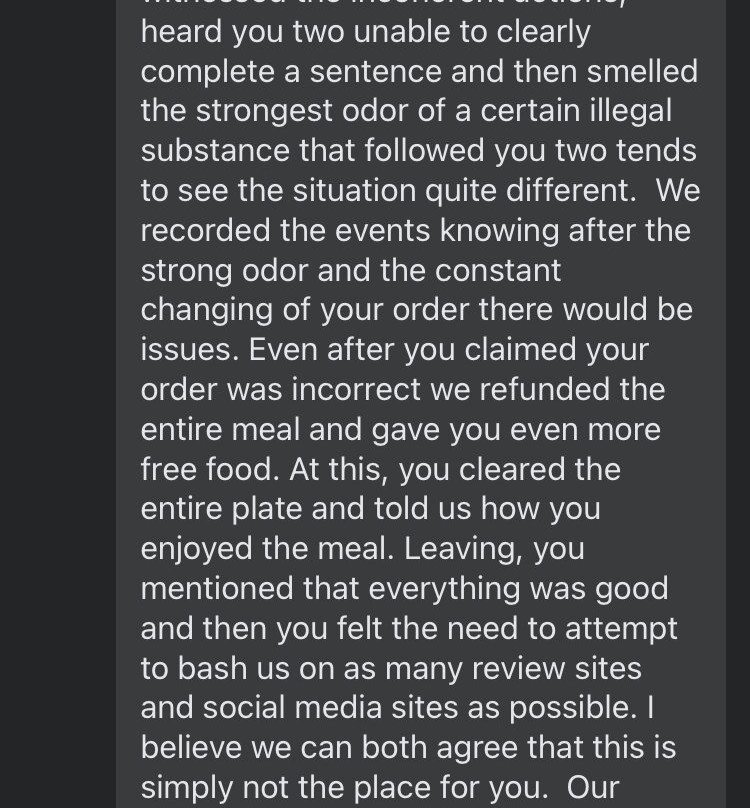
Task: Tap the word 'enjoyed' in the reply
Action: pyautogui.click(x=196, y=549)
